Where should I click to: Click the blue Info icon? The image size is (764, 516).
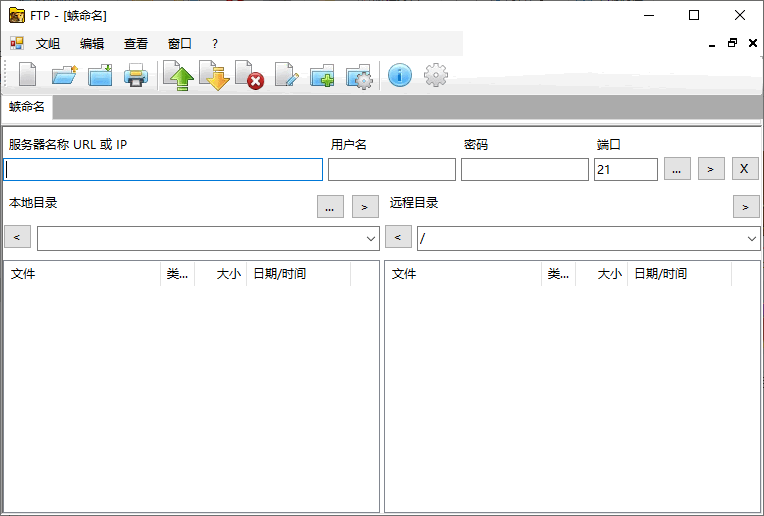pos(400,76)
